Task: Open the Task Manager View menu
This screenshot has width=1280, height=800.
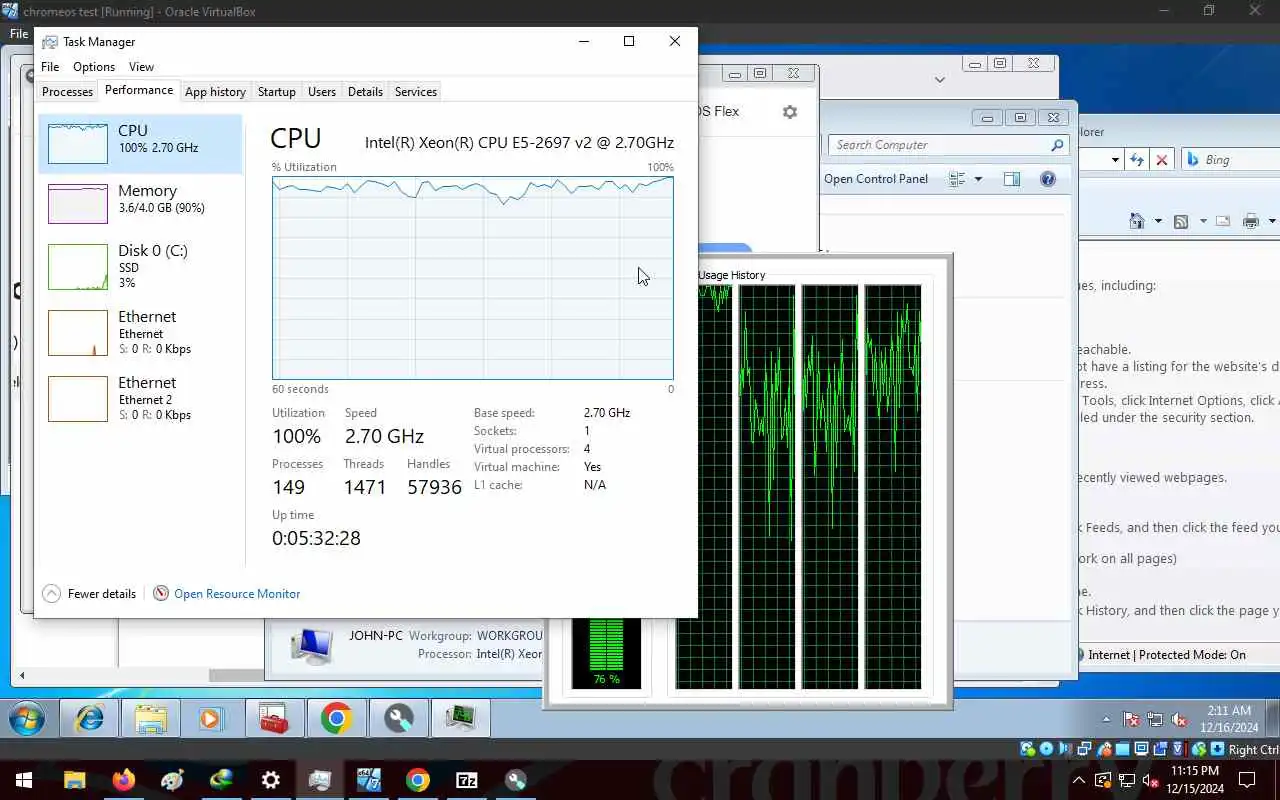Action: tap(141, 67)
